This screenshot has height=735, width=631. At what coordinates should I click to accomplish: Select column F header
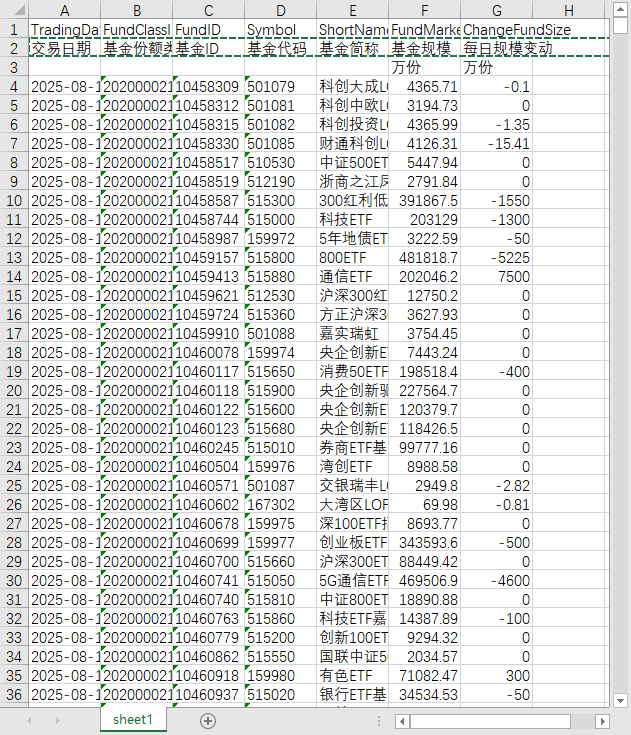click(425, 10)
